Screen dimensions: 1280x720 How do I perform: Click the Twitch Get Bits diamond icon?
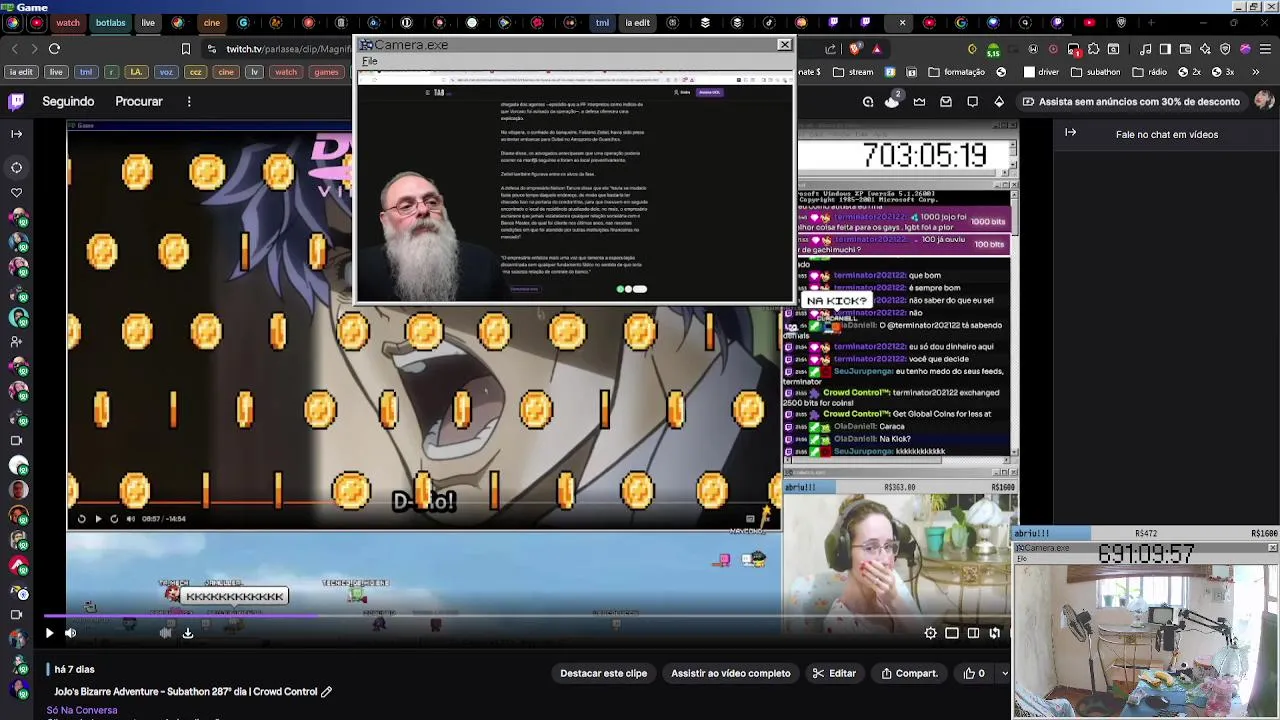(x=999, y=101)
